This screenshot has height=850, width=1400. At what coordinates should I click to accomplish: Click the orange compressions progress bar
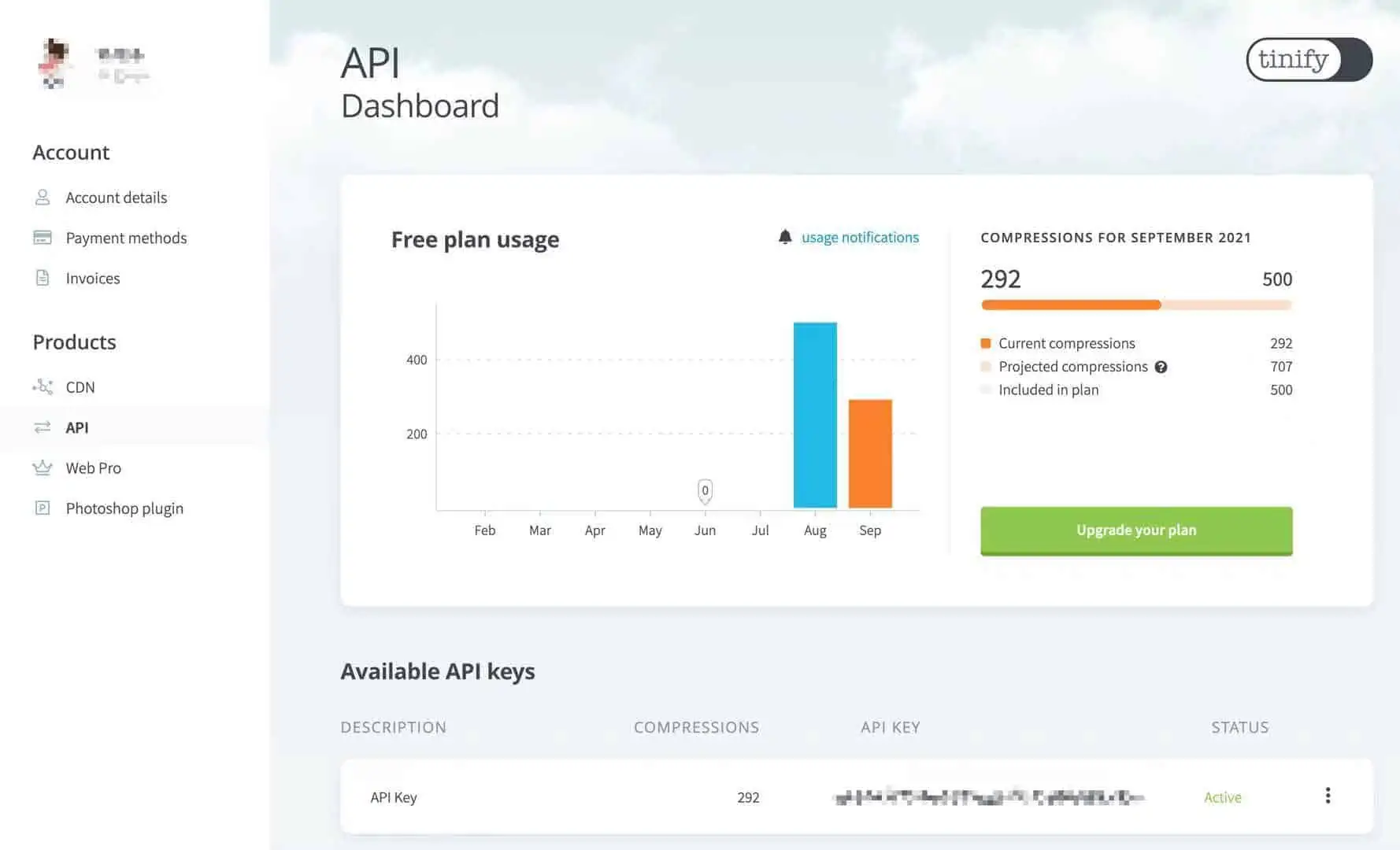point(1071,305)
